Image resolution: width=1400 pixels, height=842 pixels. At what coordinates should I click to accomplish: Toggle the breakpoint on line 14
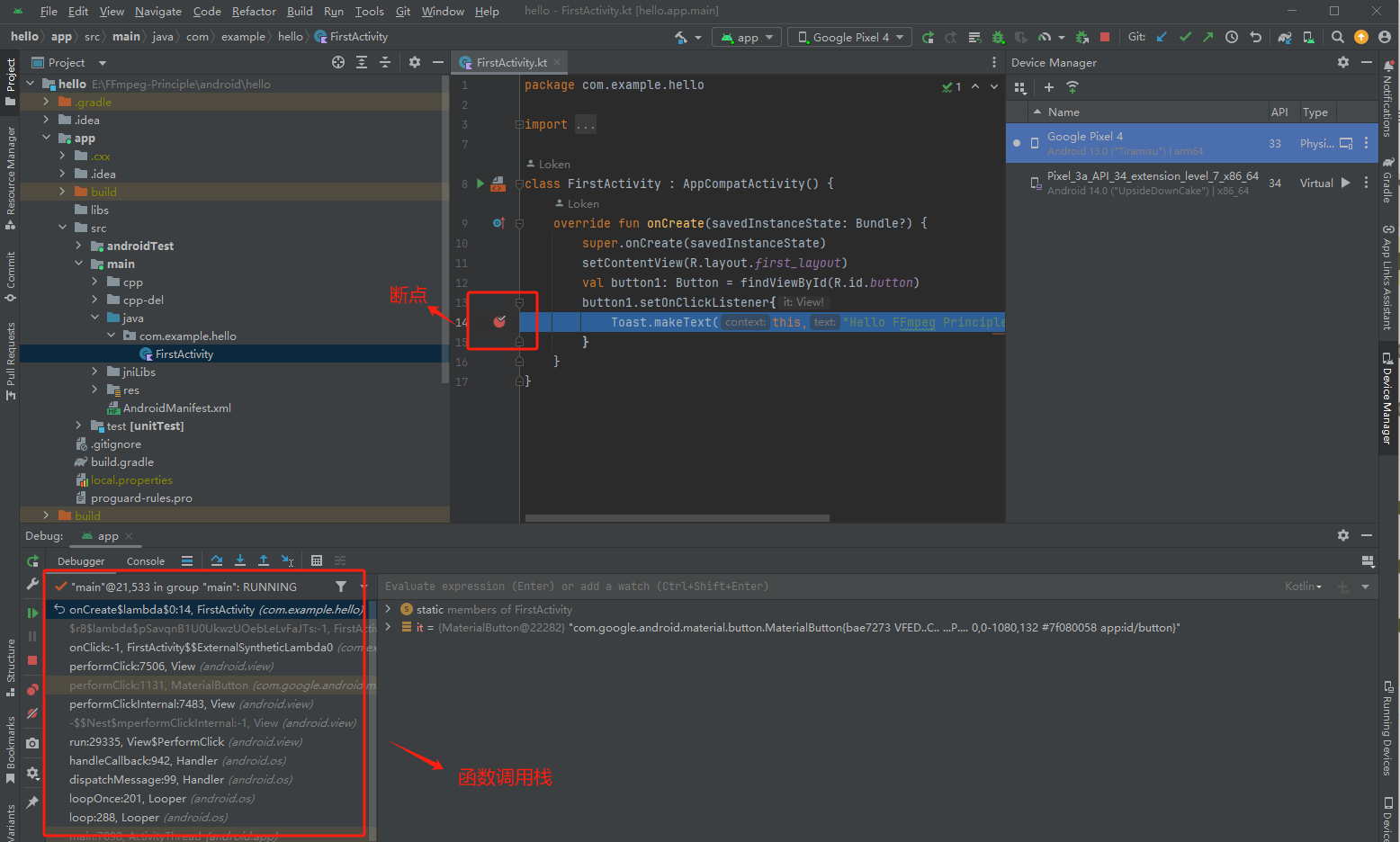pos(499,322)
